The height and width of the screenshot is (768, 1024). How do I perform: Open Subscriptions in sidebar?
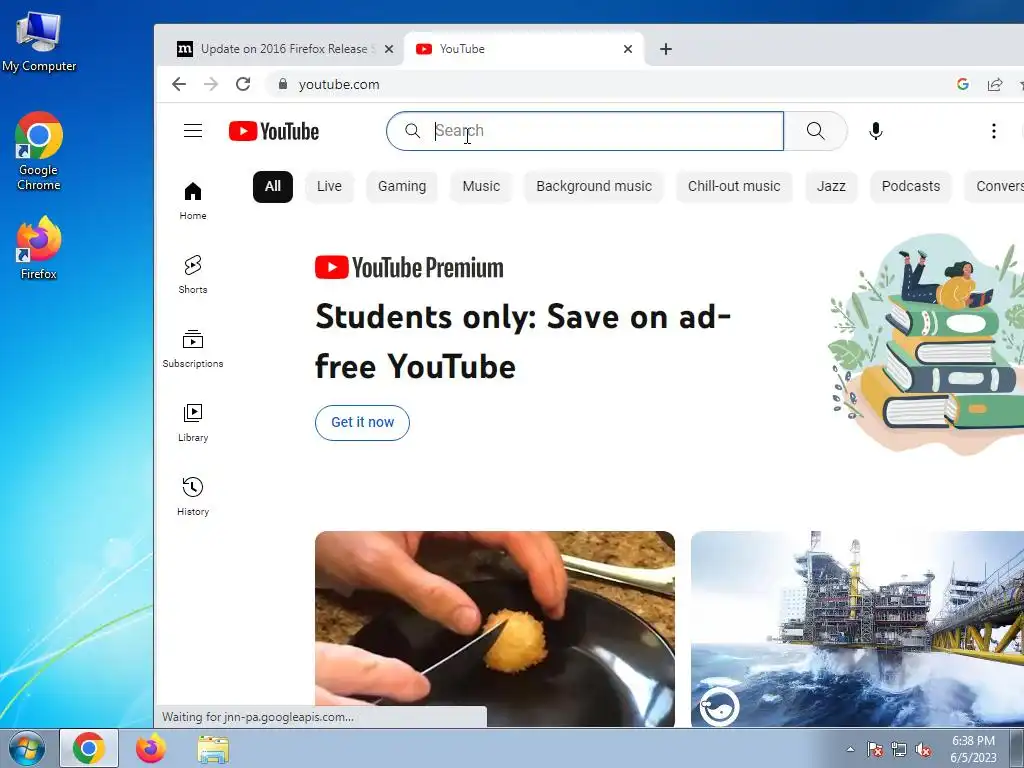click(193, 349)
